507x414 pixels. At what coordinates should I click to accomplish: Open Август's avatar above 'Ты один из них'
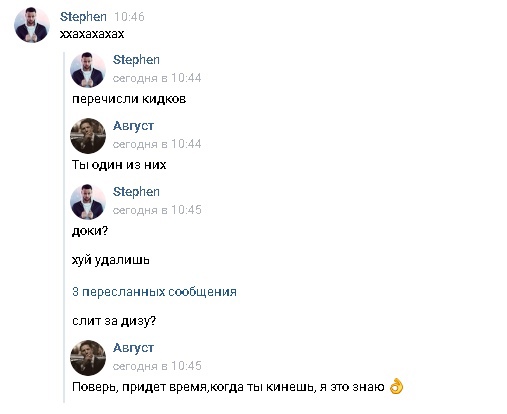click(x=88, y=136)
